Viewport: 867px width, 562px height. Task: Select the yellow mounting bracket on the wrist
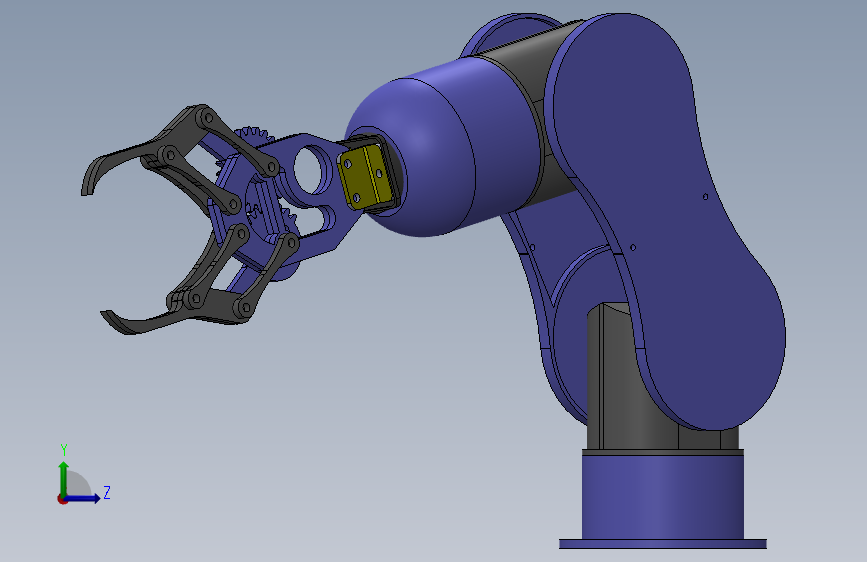[363, 176]
